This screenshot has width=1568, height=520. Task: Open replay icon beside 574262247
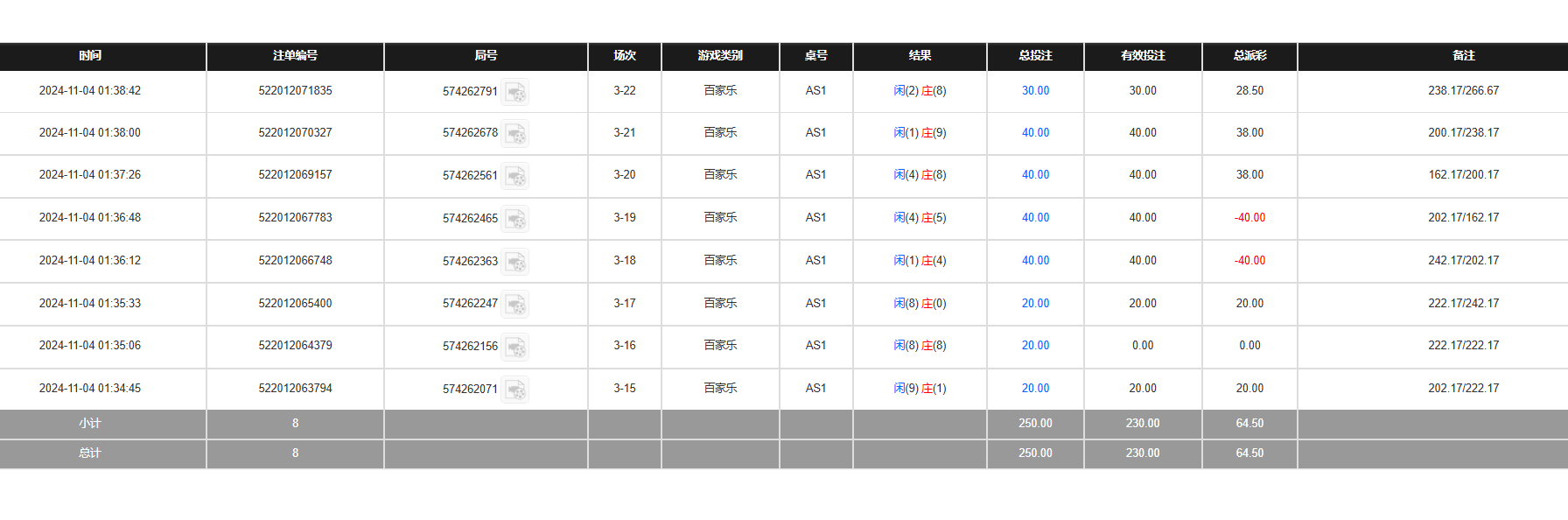pos(514,305)
